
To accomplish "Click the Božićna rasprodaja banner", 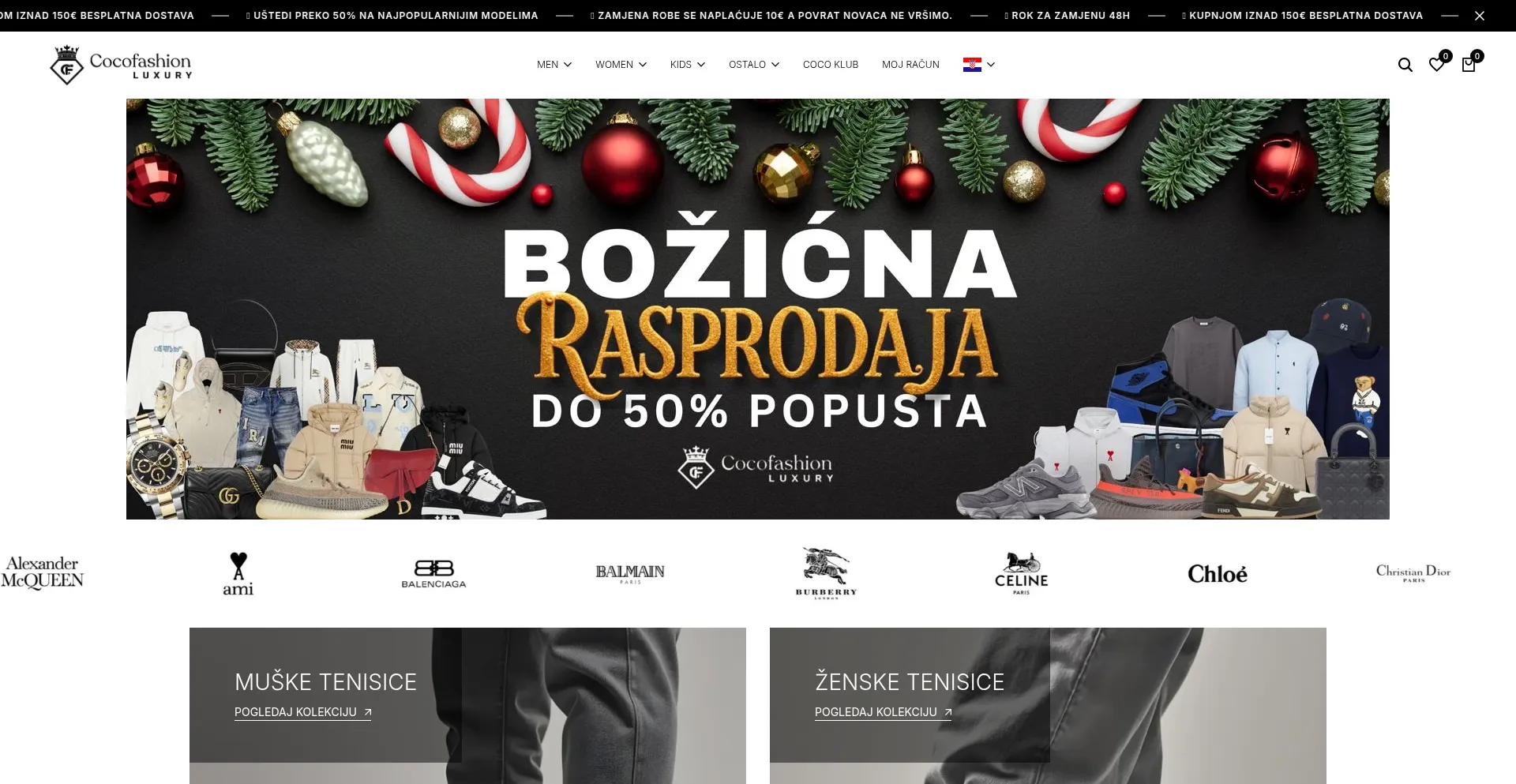I will pos(758,309).
